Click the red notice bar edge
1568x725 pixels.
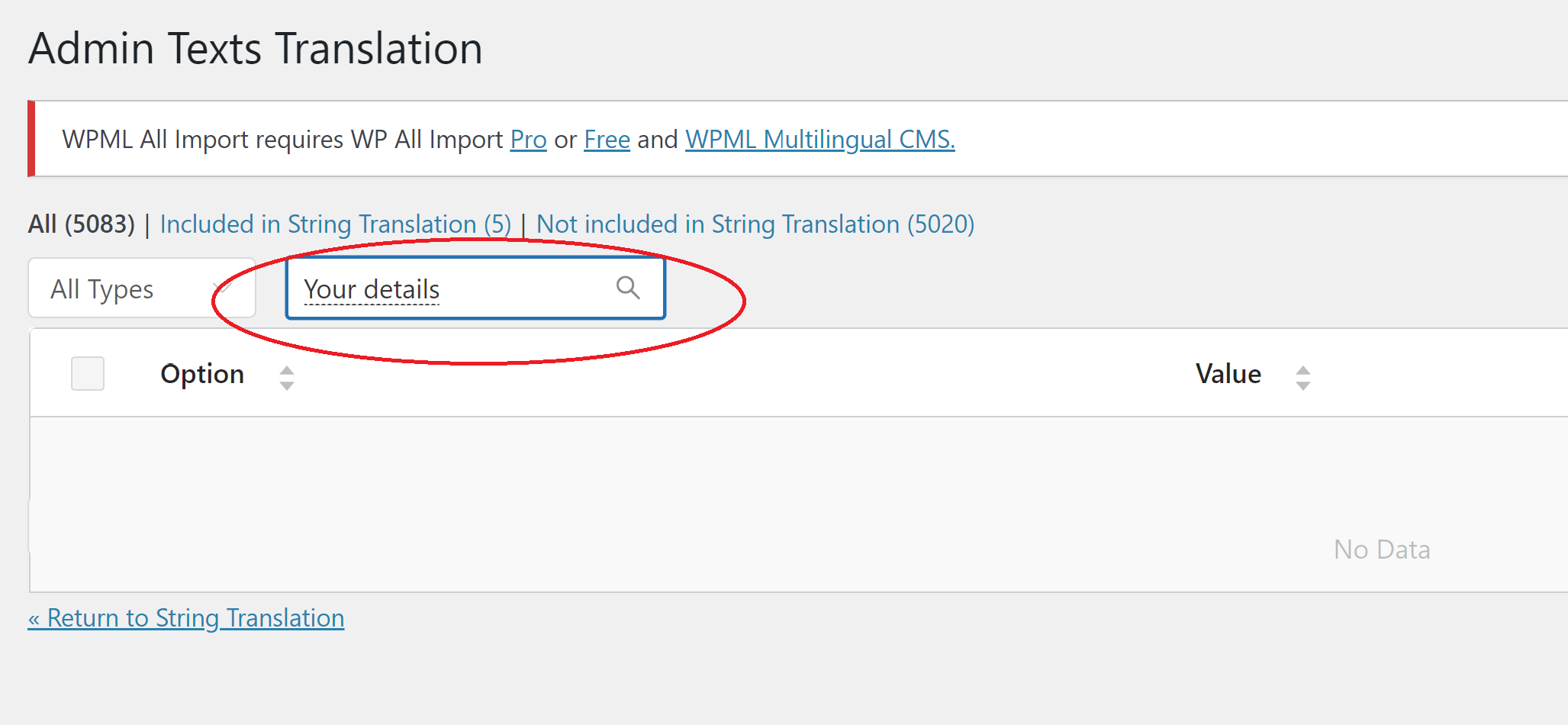[x=31, y=138]
